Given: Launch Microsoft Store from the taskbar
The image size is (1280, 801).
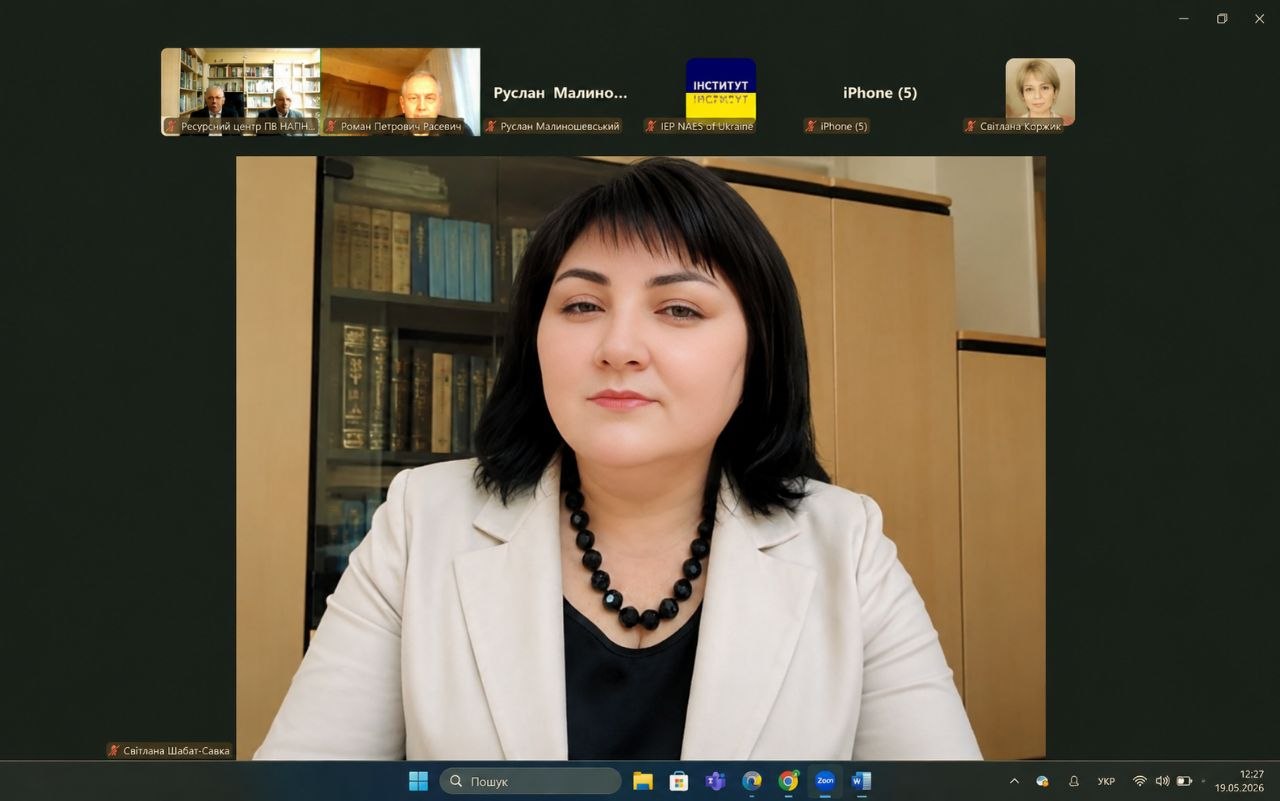Looking at the screenshot, I should point(679,781).
